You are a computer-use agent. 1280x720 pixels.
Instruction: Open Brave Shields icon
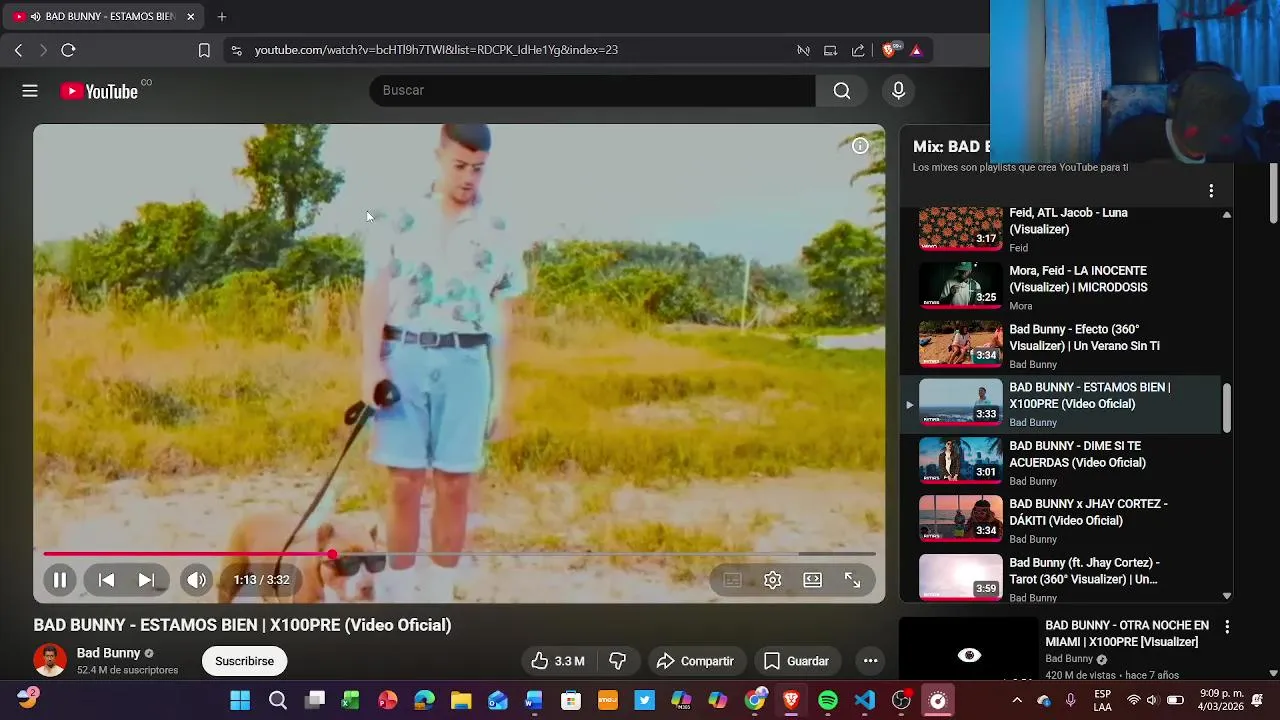click(x=889, y=50)
